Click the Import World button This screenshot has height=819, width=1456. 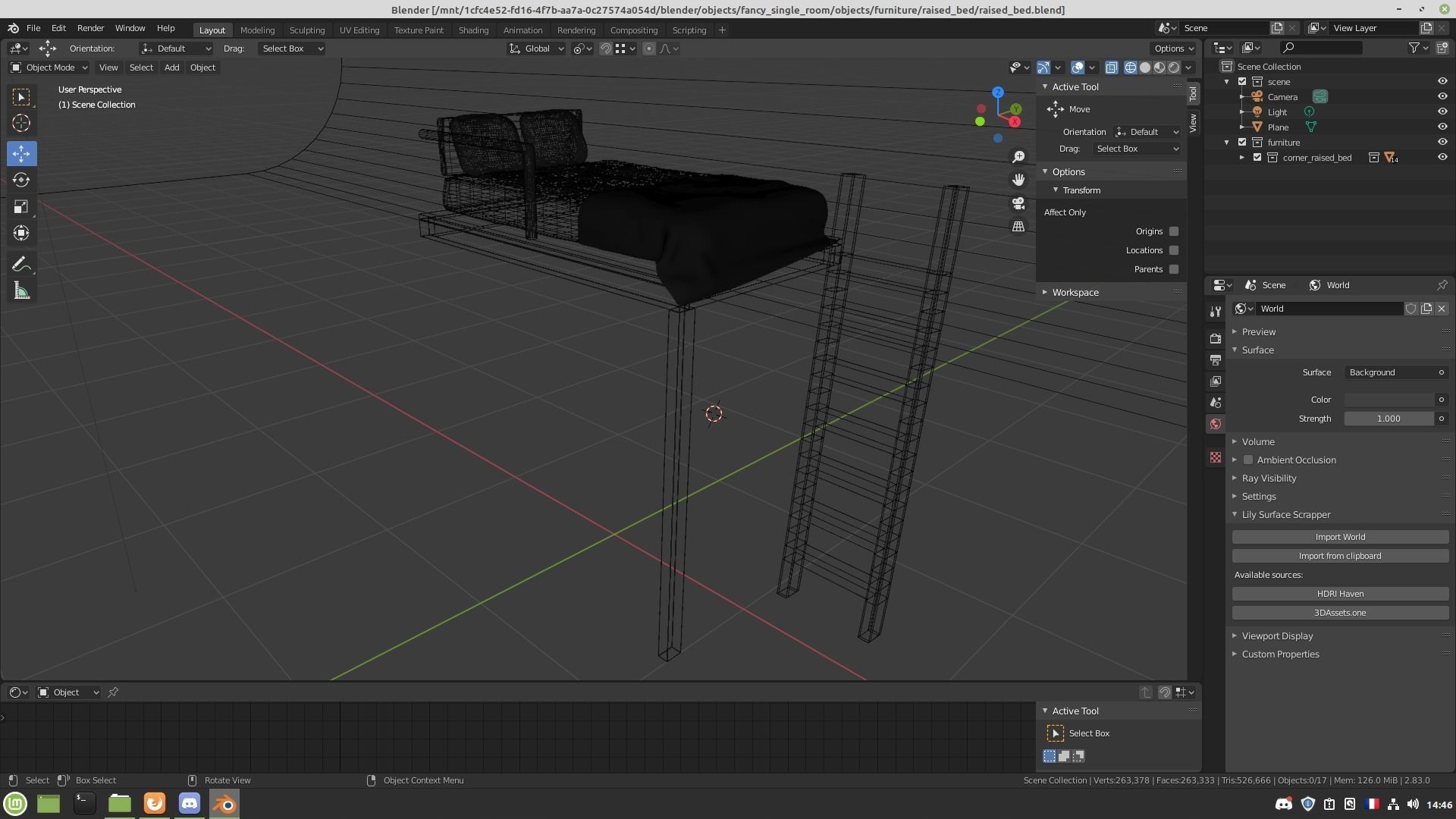(x=1340, y=537)
